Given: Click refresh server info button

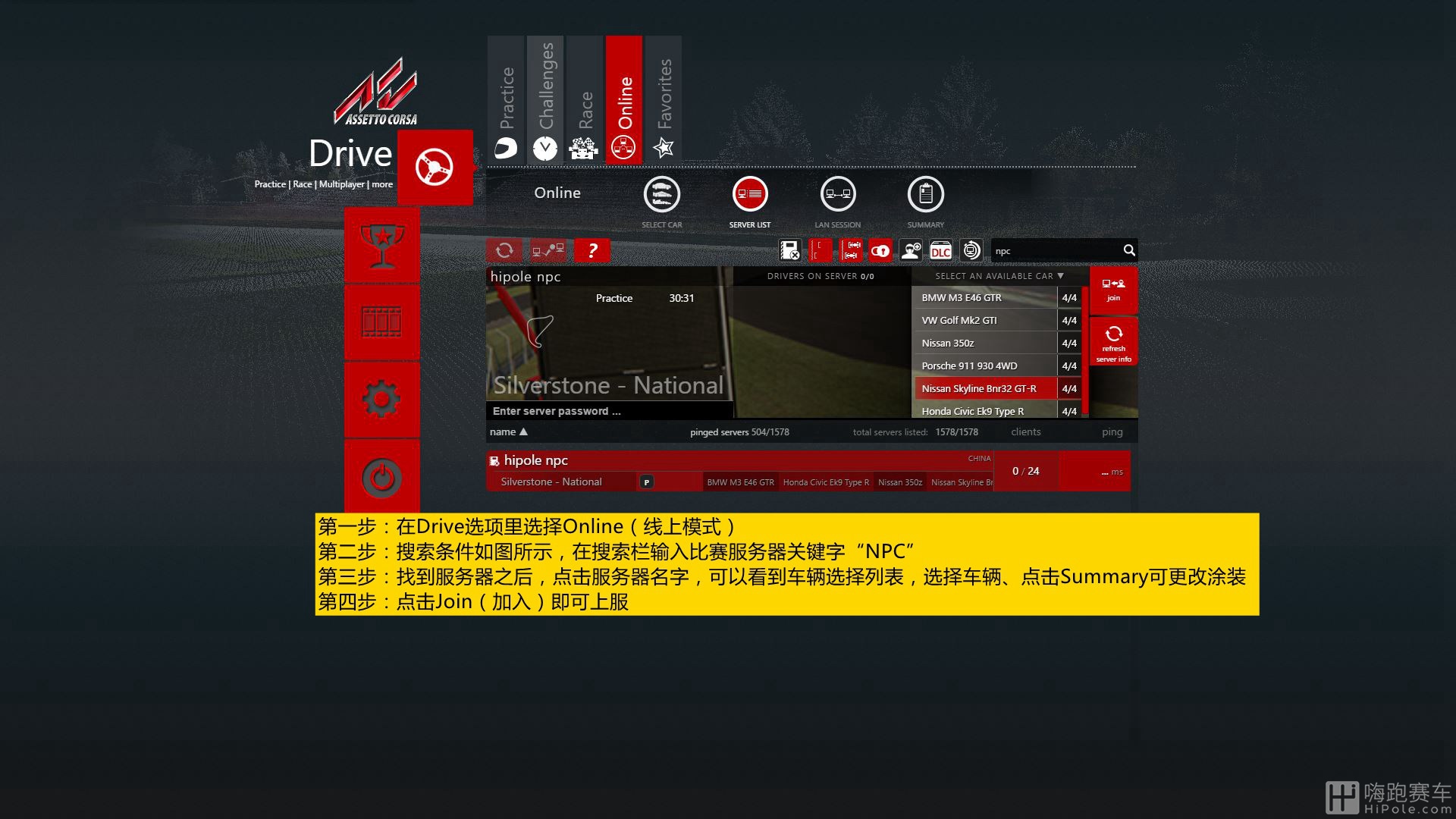Looking at the screenshot, I should click(1113, 342).
